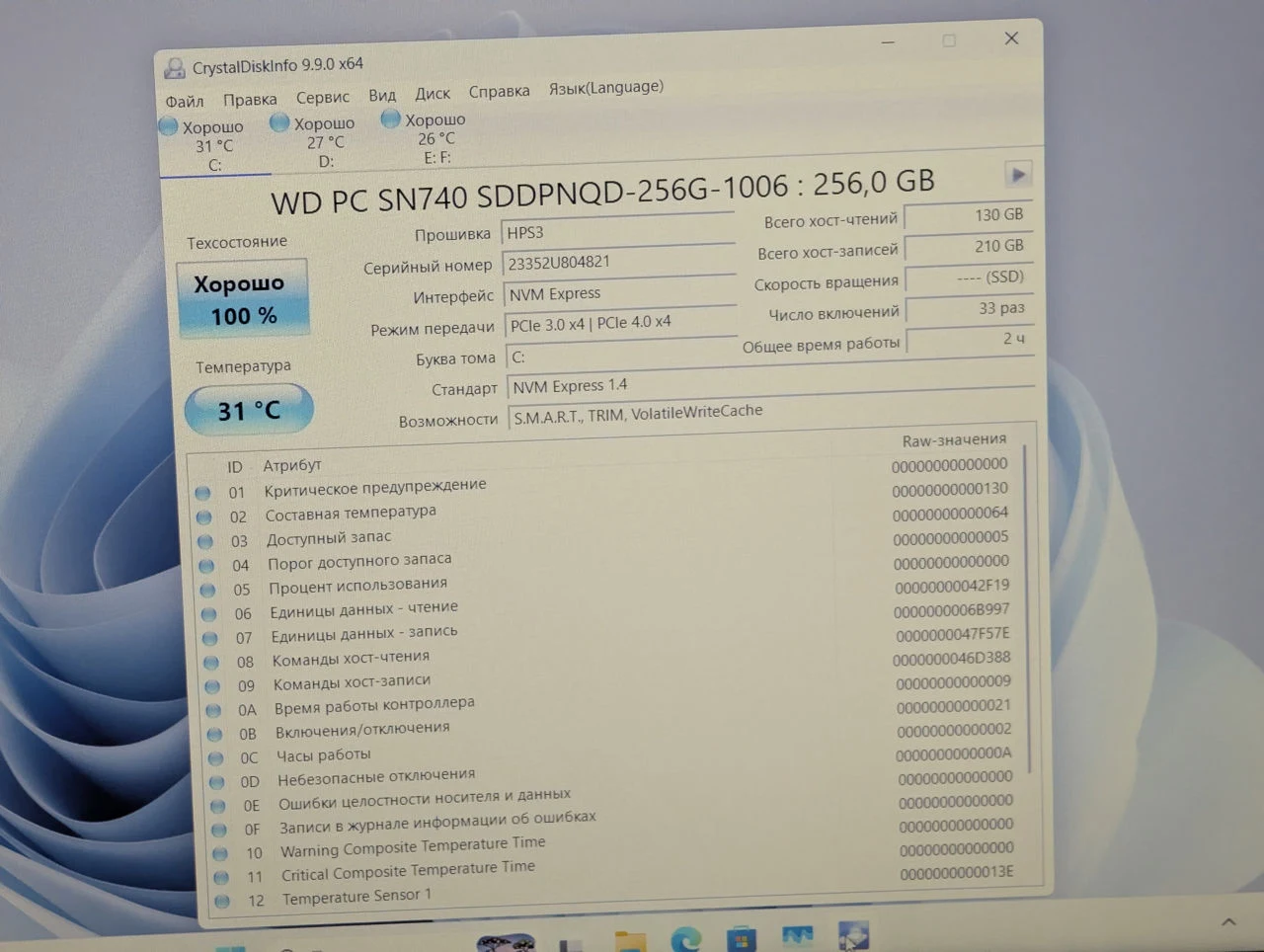Click the Raw-значения column header
The width and height of the screenshot is (1264, 952).
[954, 439]
